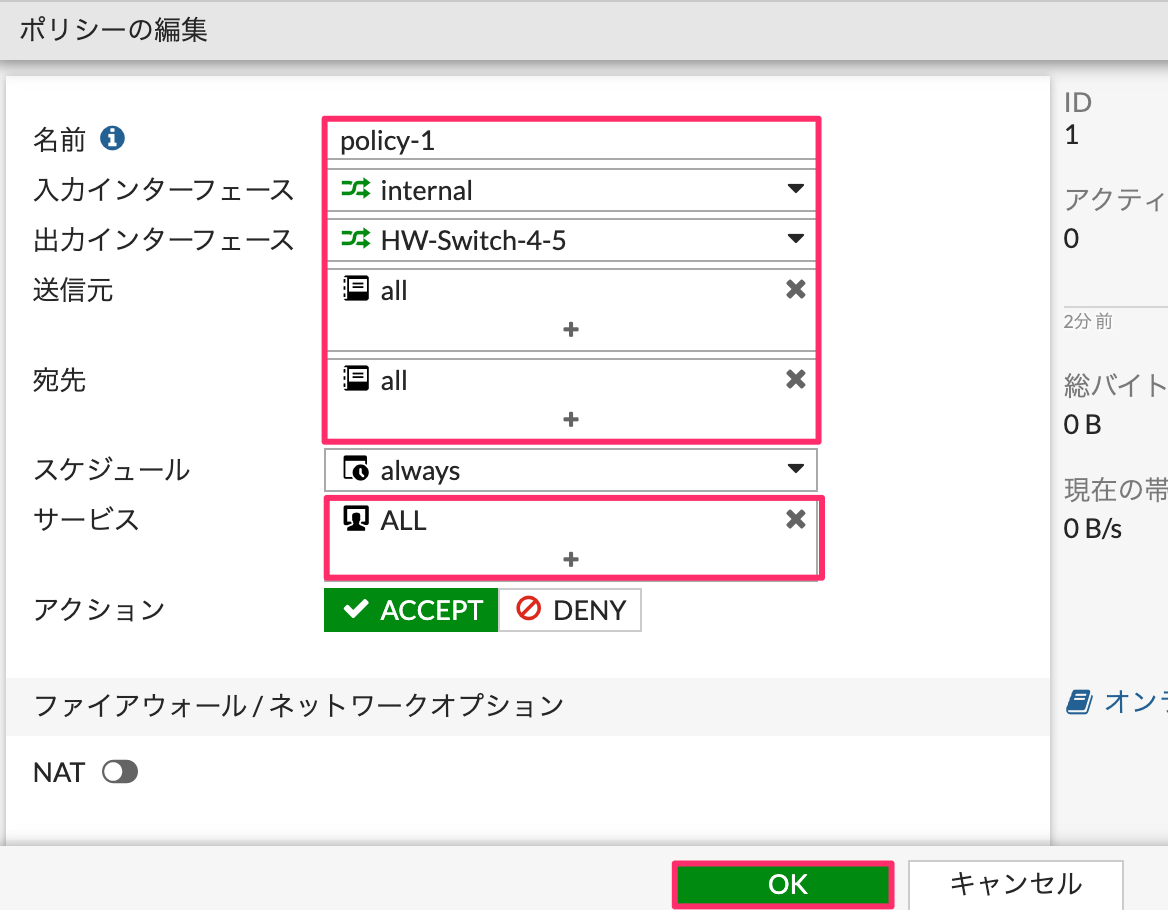The image size is (1168, 910).
Task: Remove the 送信元 entry "all"
Action: [x=795, y=290]
